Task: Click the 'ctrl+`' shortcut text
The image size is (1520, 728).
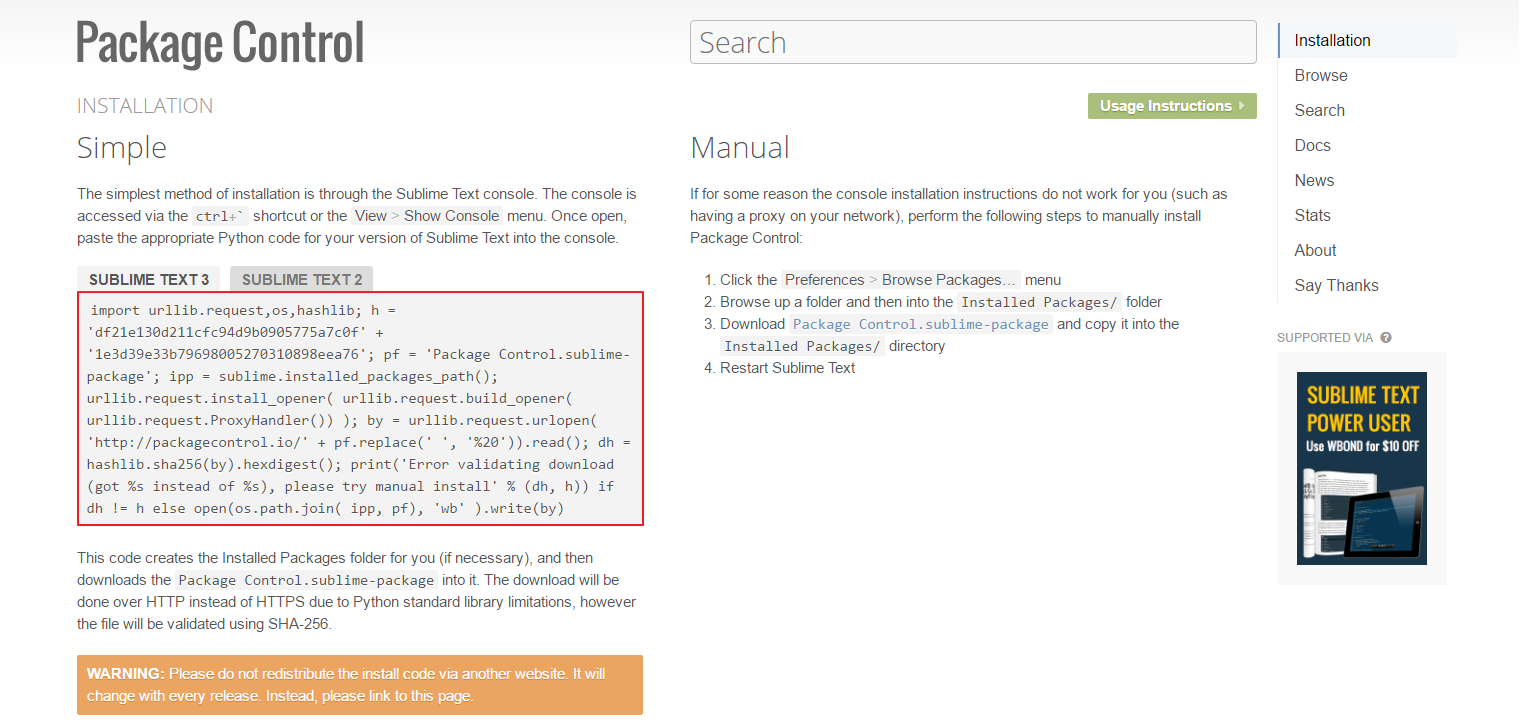Action: tap(221, 216)
